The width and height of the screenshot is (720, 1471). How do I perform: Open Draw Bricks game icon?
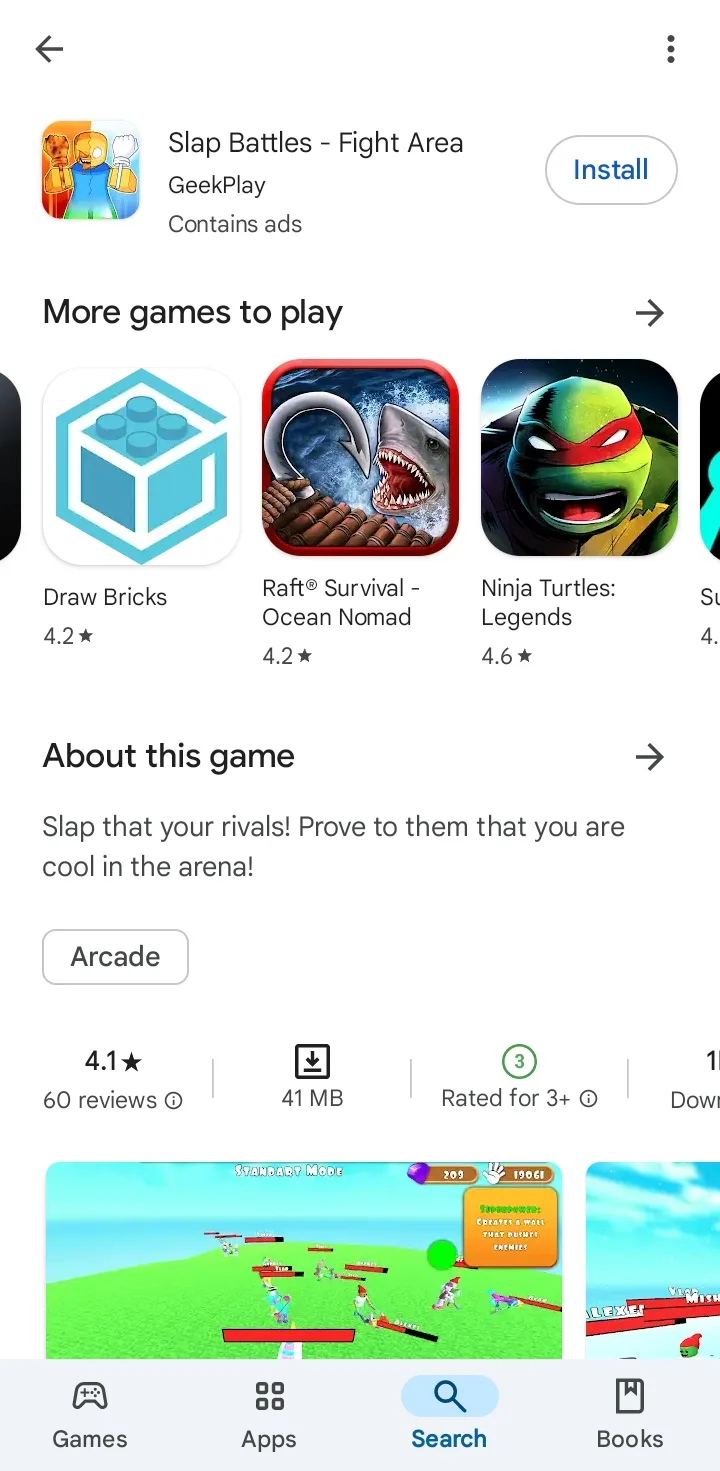point(141,466)
